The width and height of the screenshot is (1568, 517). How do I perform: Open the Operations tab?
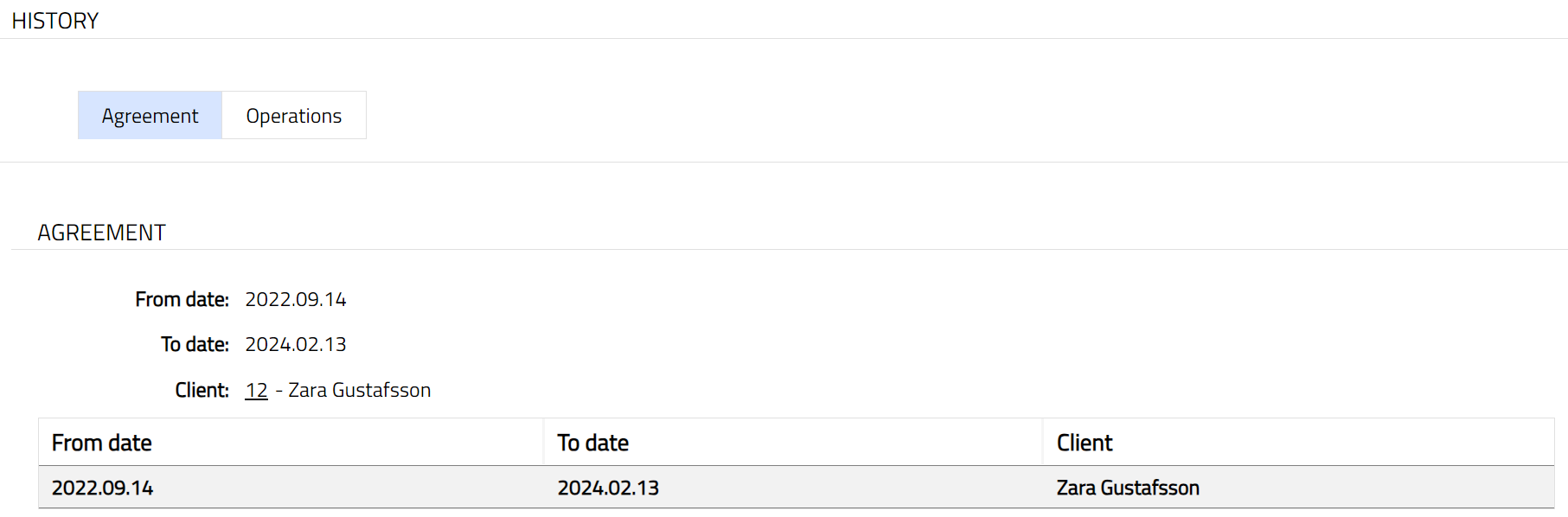pyautogui.click(x=294, y=116)
